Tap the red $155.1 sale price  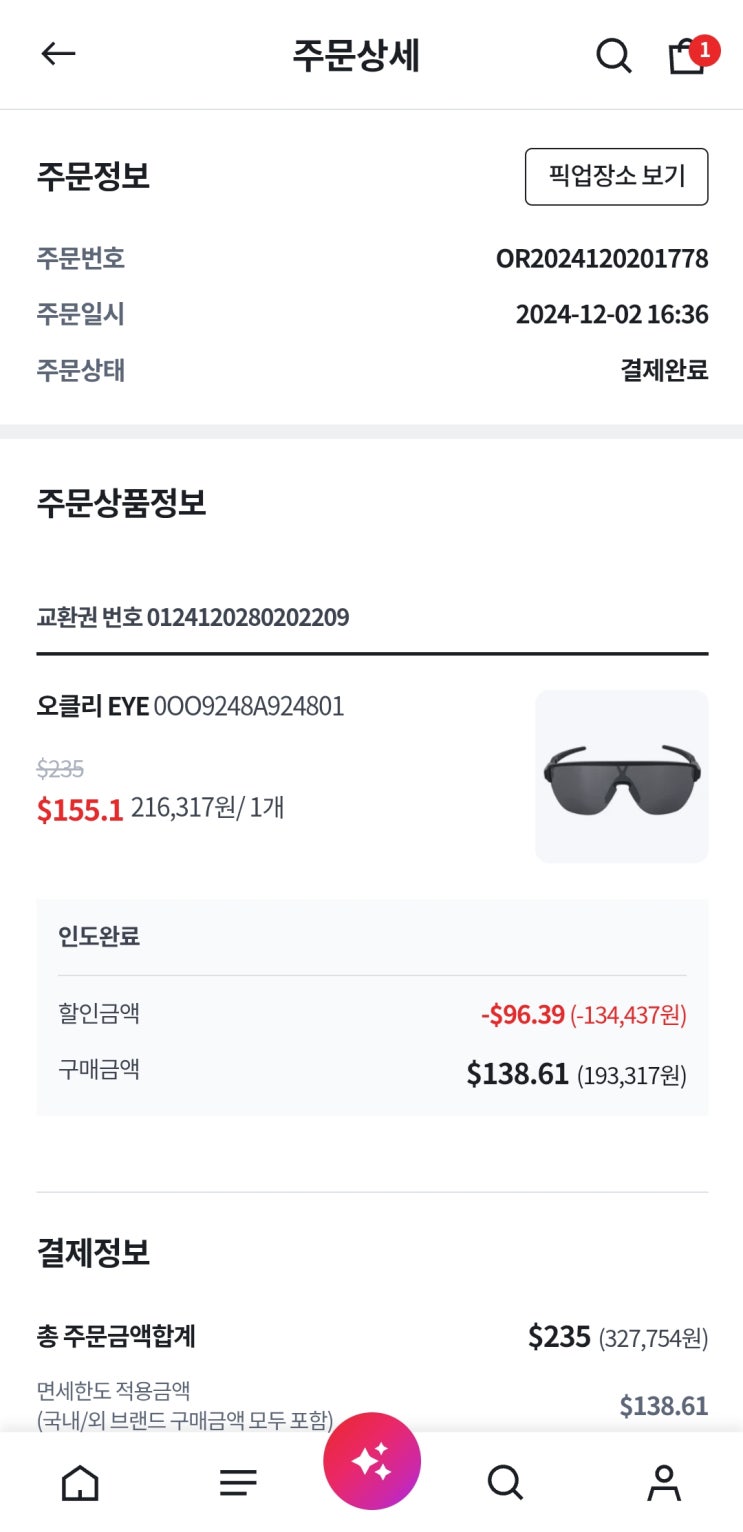coord(80,809)
